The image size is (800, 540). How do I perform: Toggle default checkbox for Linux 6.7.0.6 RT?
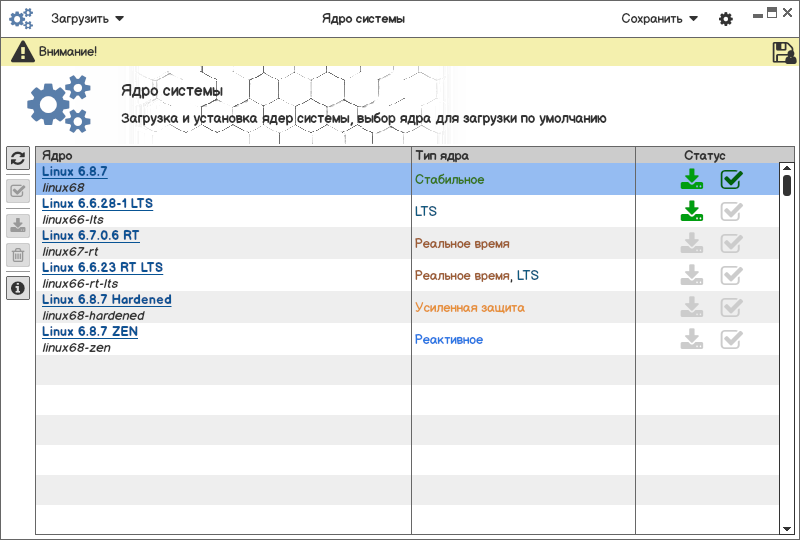pyautogui.click(x=732, y=243)
